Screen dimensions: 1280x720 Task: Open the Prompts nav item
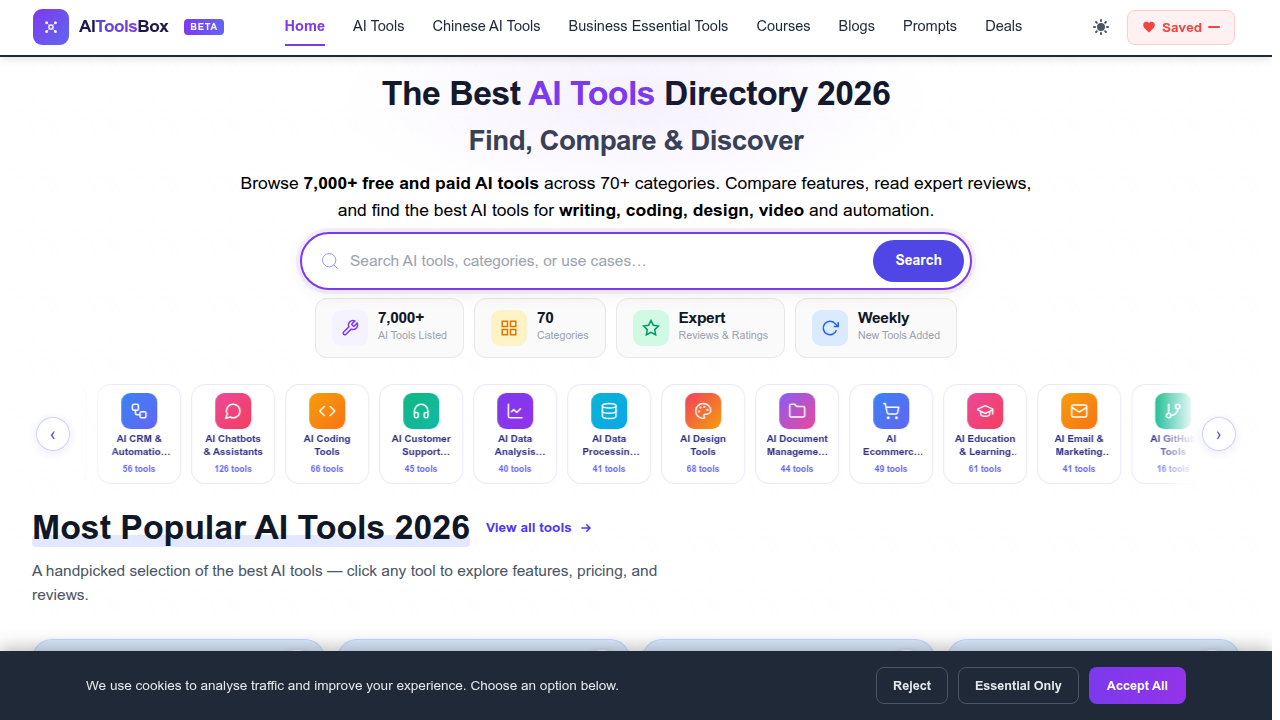click(930, 26)
